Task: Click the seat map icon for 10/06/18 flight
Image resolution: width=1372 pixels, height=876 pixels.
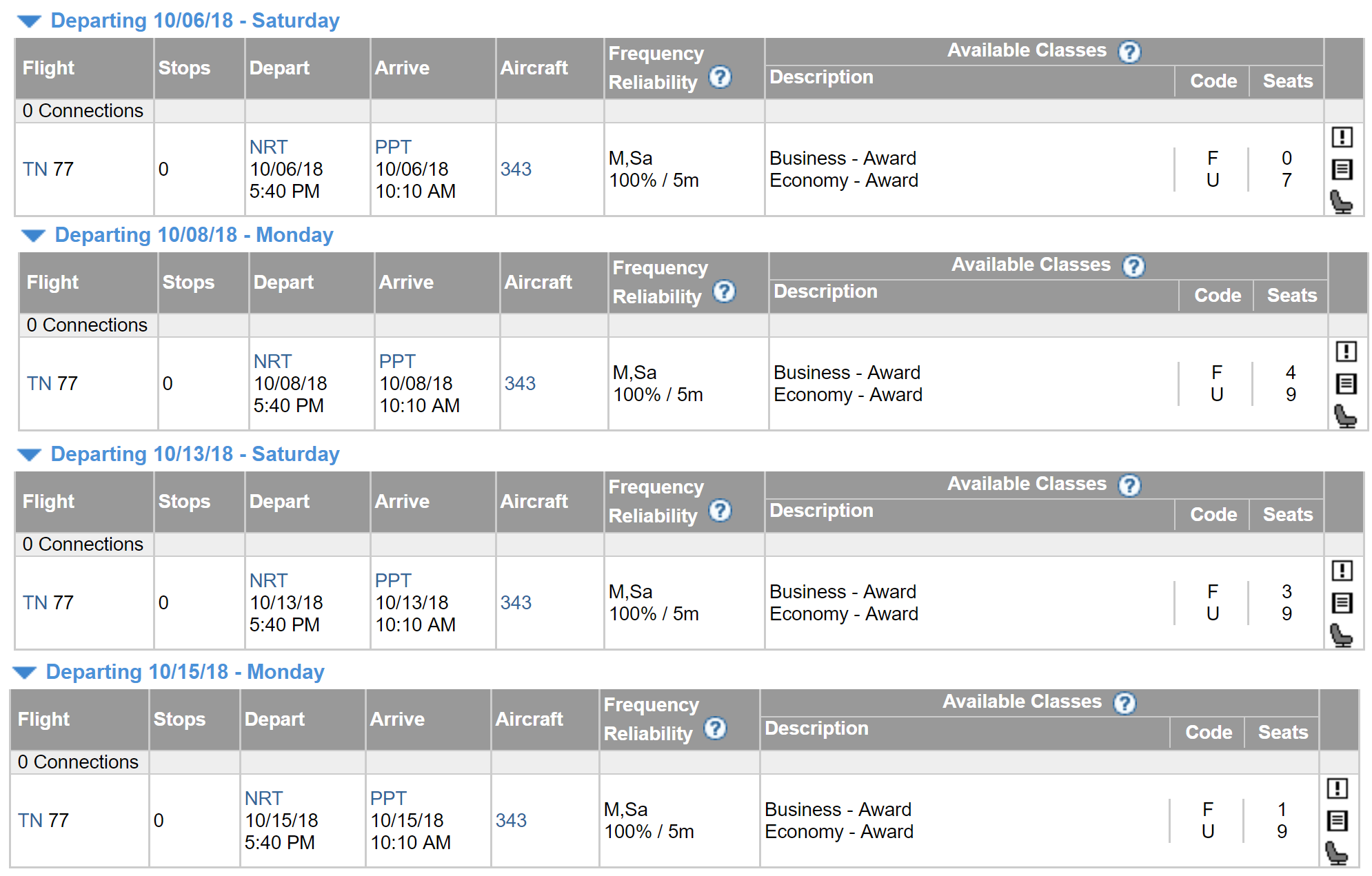Action: 1342,202
